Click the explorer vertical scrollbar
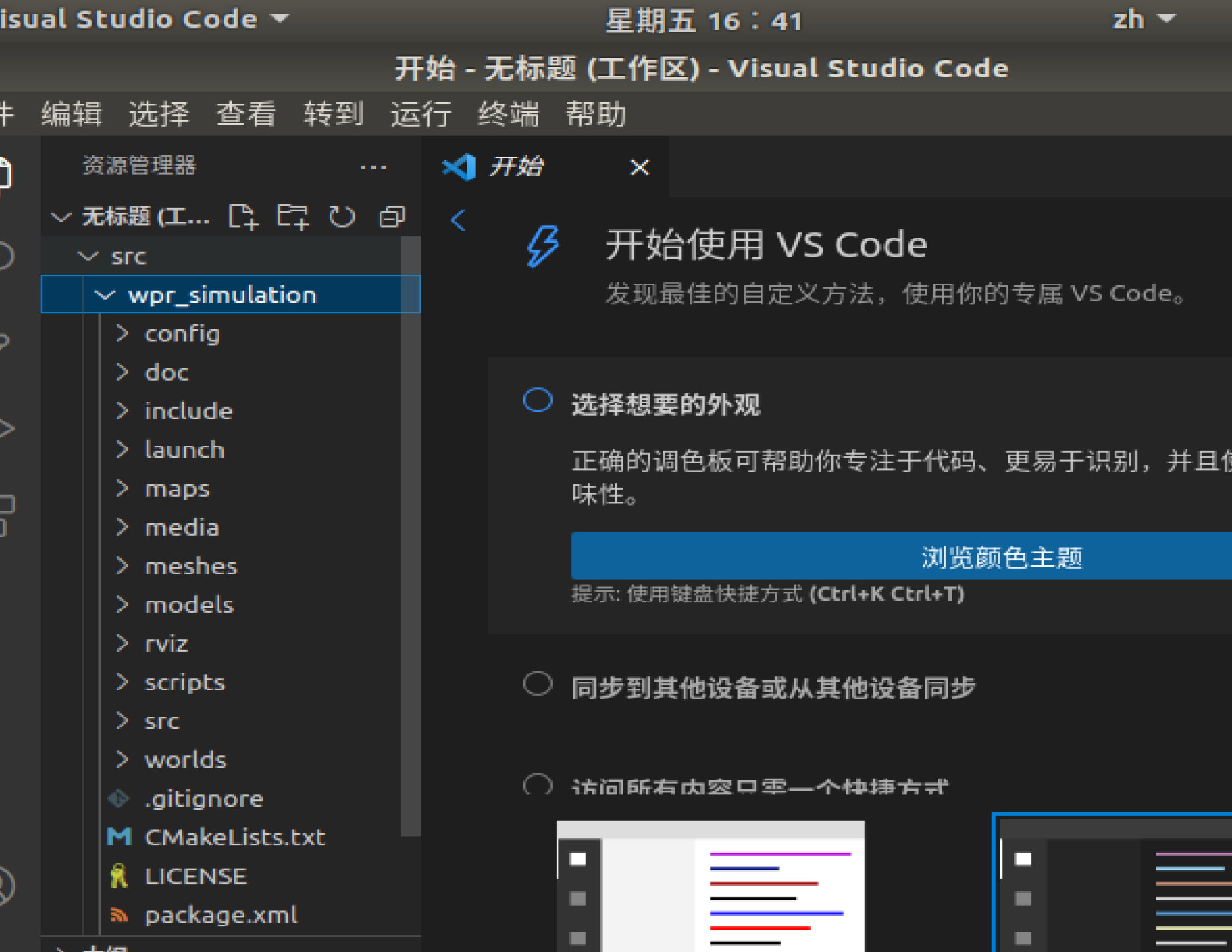Image resolution: width=1232 pixels, height=952 pixels. pos(410,536)
